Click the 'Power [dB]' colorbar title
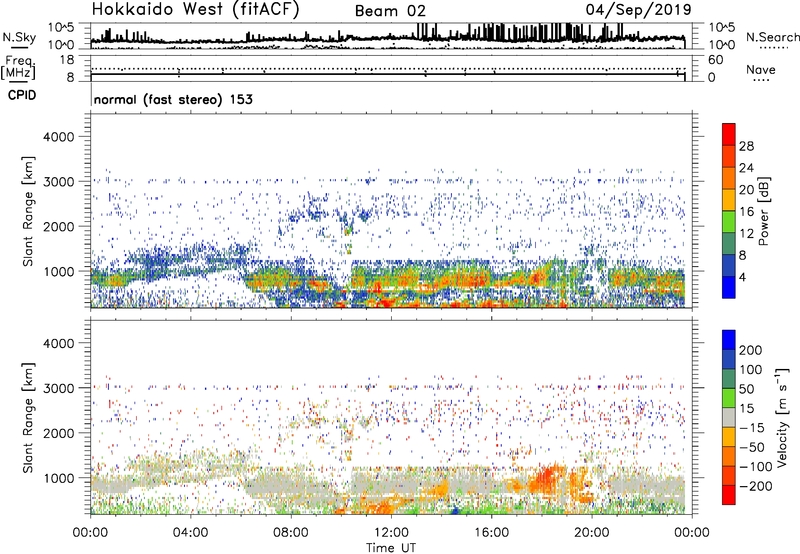This screenshot has width=800, height=554. point(763,211)
